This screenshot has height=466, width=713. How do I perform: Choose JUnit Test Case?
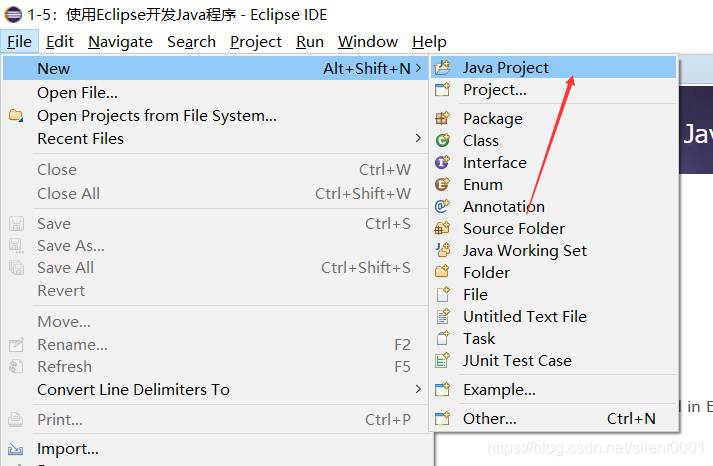click(553, 361)
